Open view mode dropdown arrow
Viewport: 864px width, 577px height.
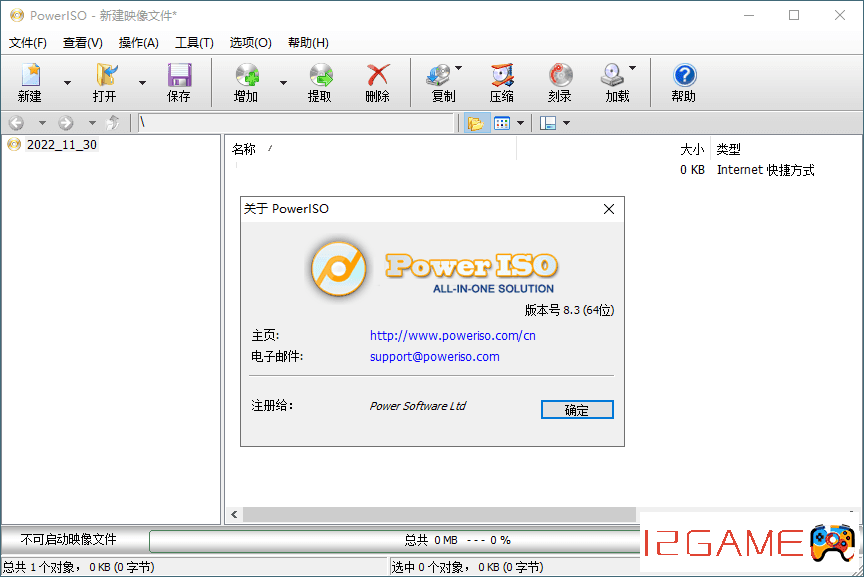[x=520, y=123]
